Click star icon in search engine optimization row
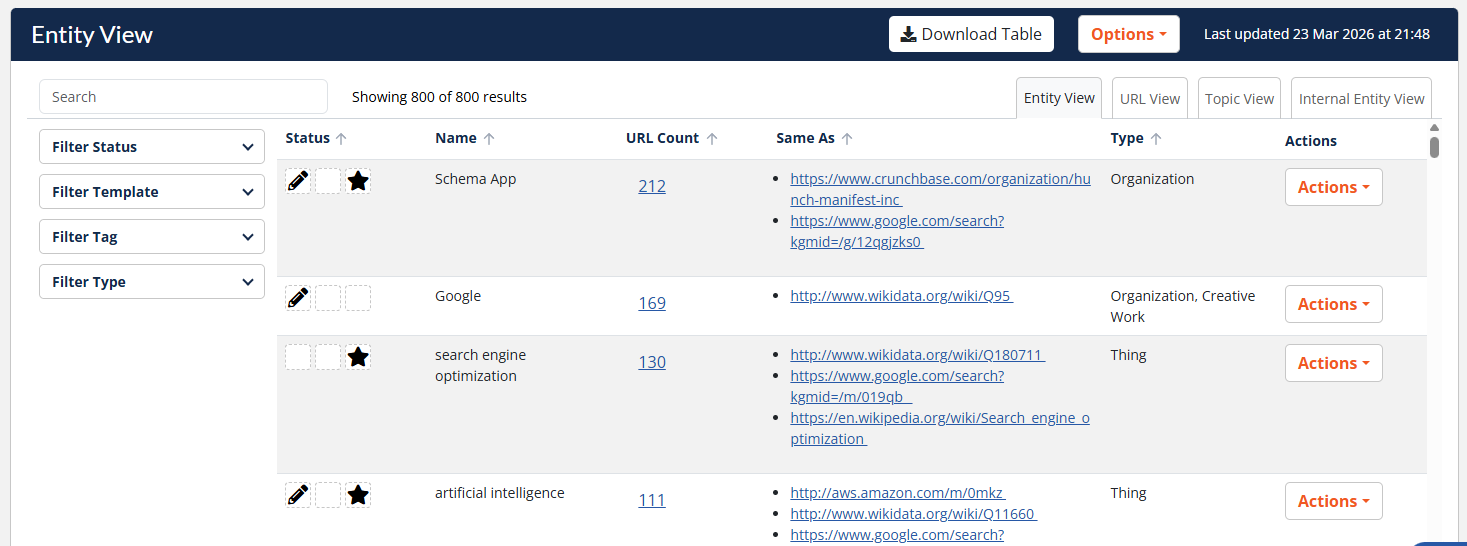Image resolution: width=1467 pixels, height=546 pixels. tap(358, 357)
